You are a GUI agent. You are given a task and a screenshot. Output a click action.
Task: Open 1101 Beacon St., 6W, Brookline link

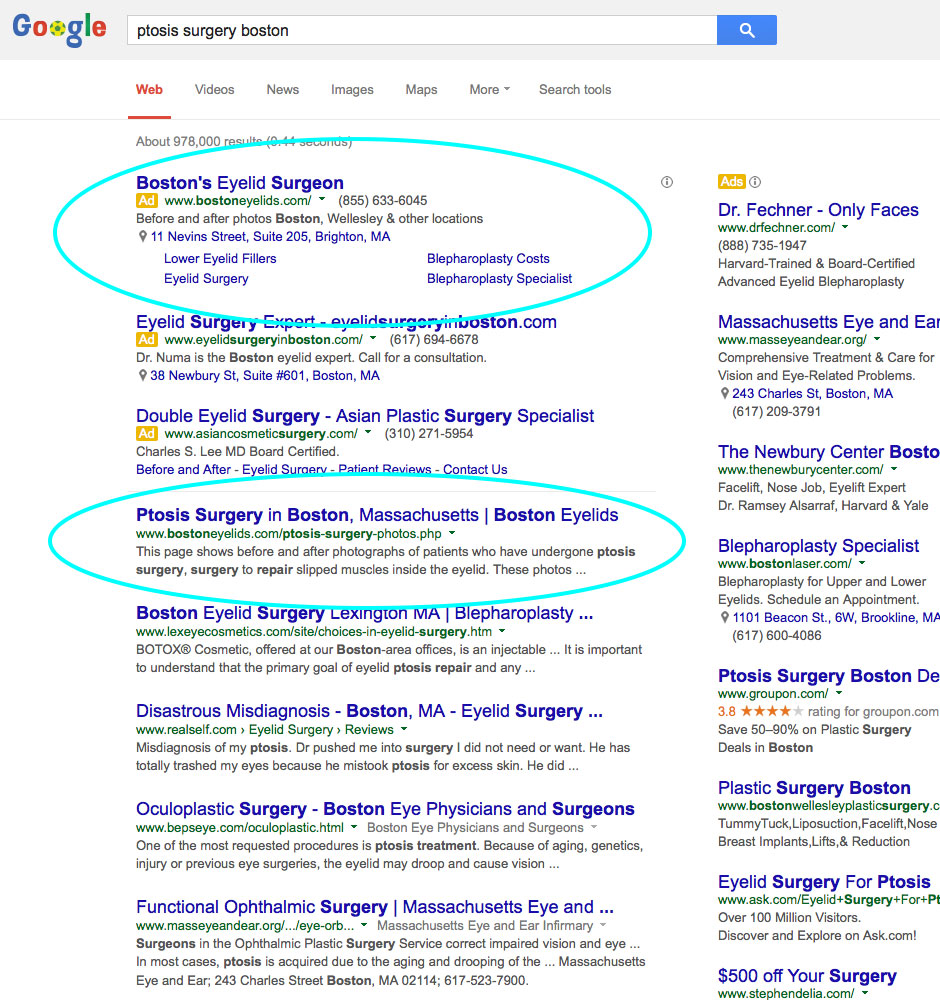point(836,617)
